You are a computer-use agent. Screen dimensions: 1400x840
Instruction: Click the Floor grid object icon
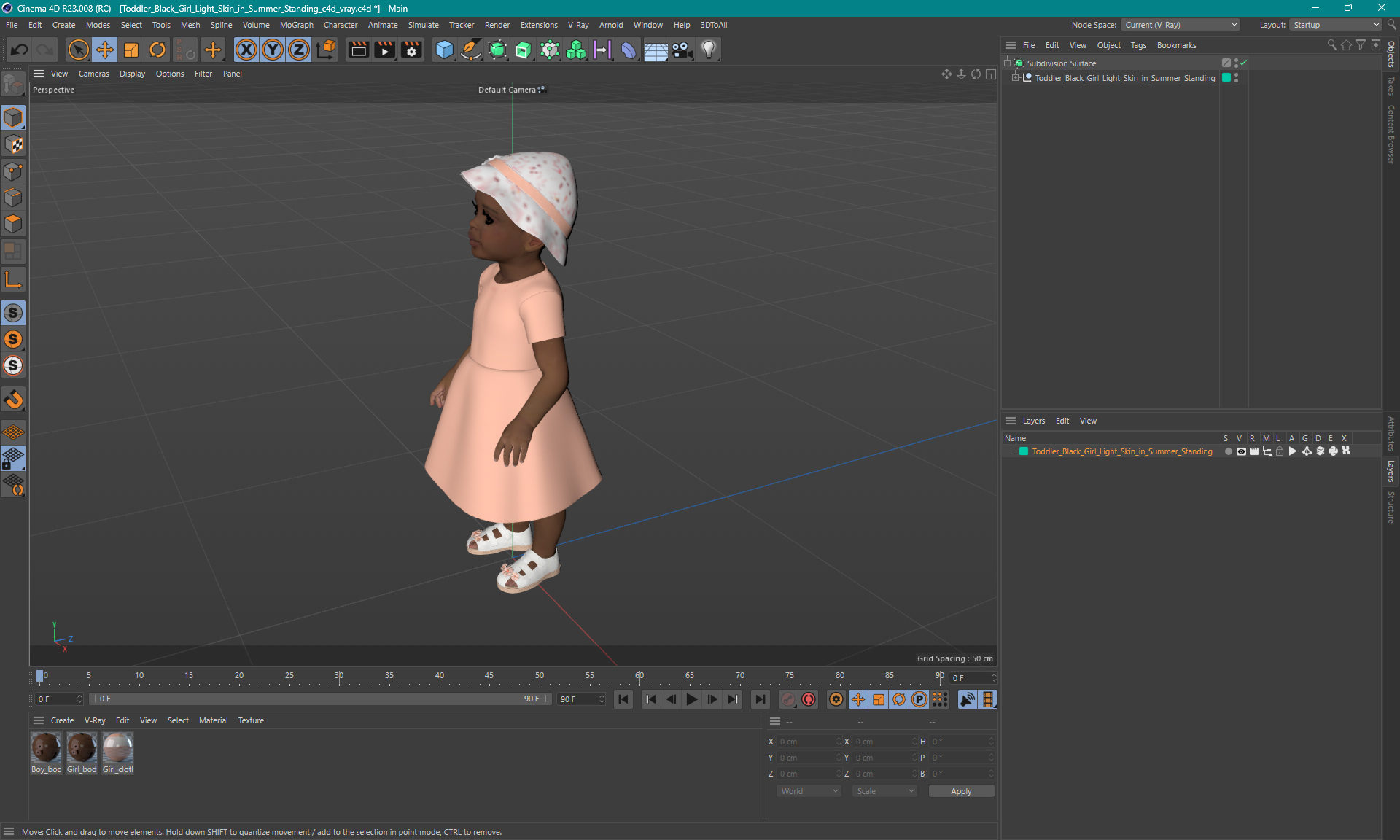[x=656, y=50]
